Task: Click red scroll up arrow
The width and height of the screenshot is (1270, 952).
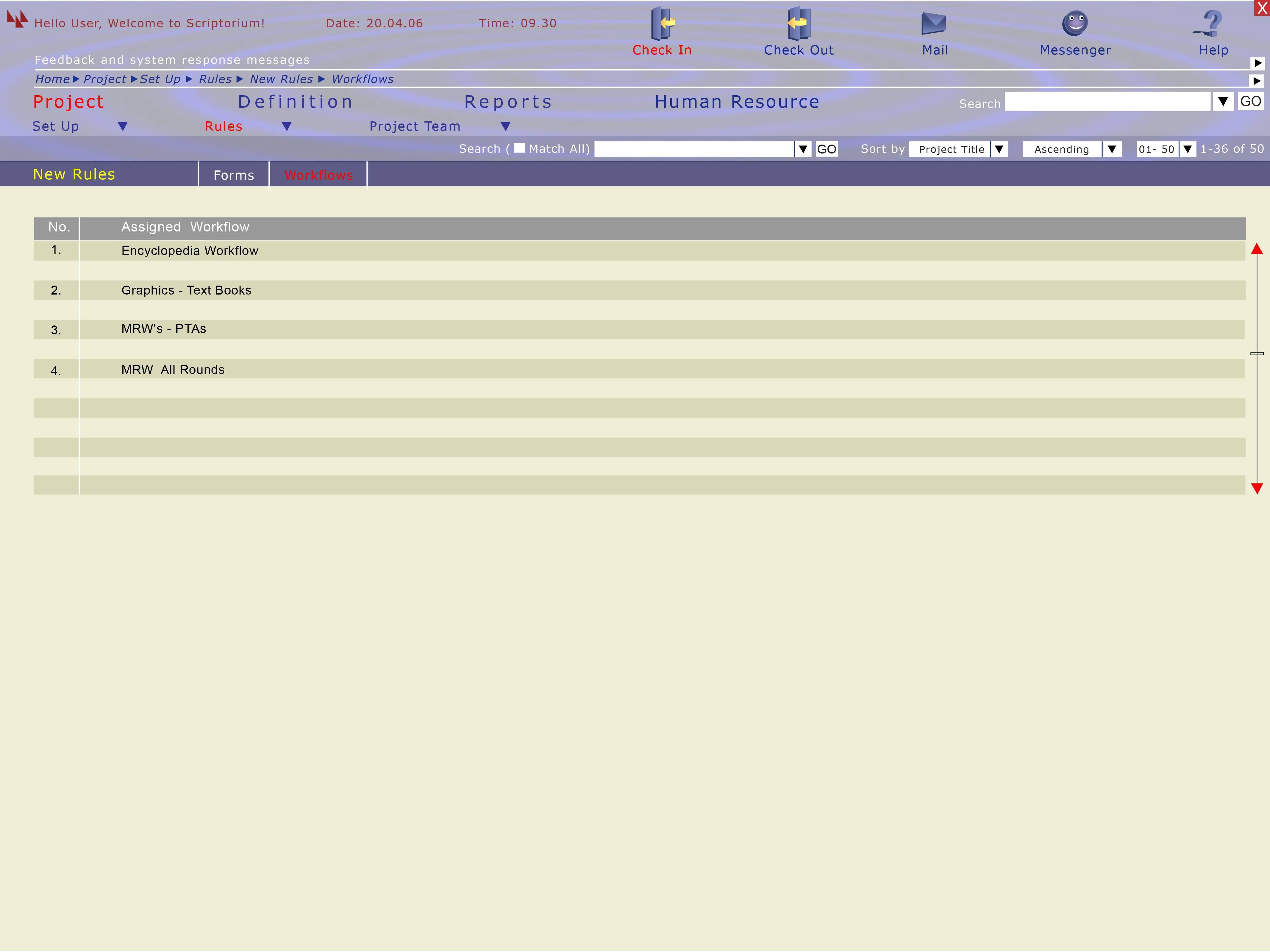Action: [1257, 249]
